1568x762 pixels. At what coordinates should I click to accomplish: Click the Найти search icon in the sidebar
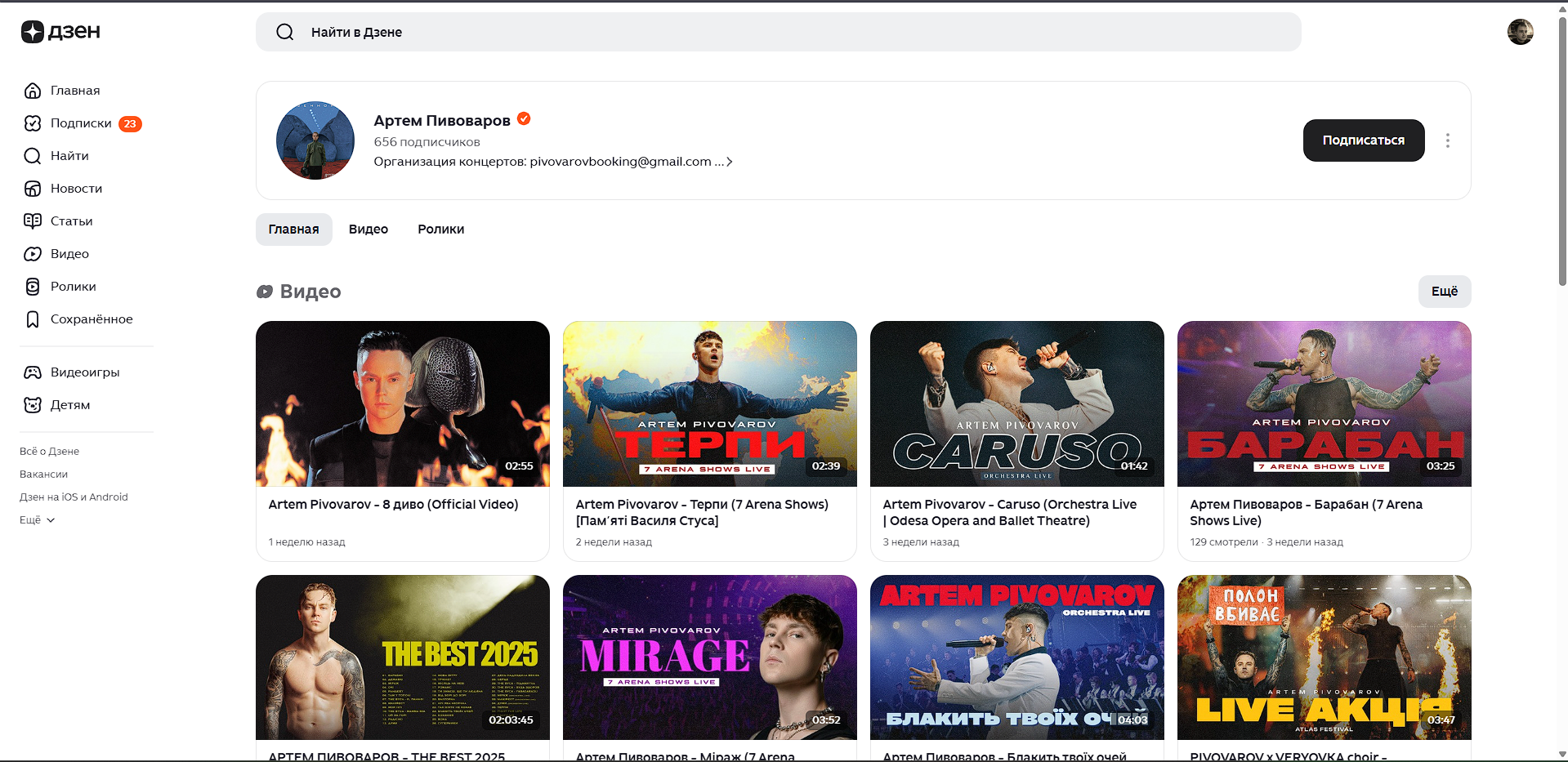click(33, 156)
